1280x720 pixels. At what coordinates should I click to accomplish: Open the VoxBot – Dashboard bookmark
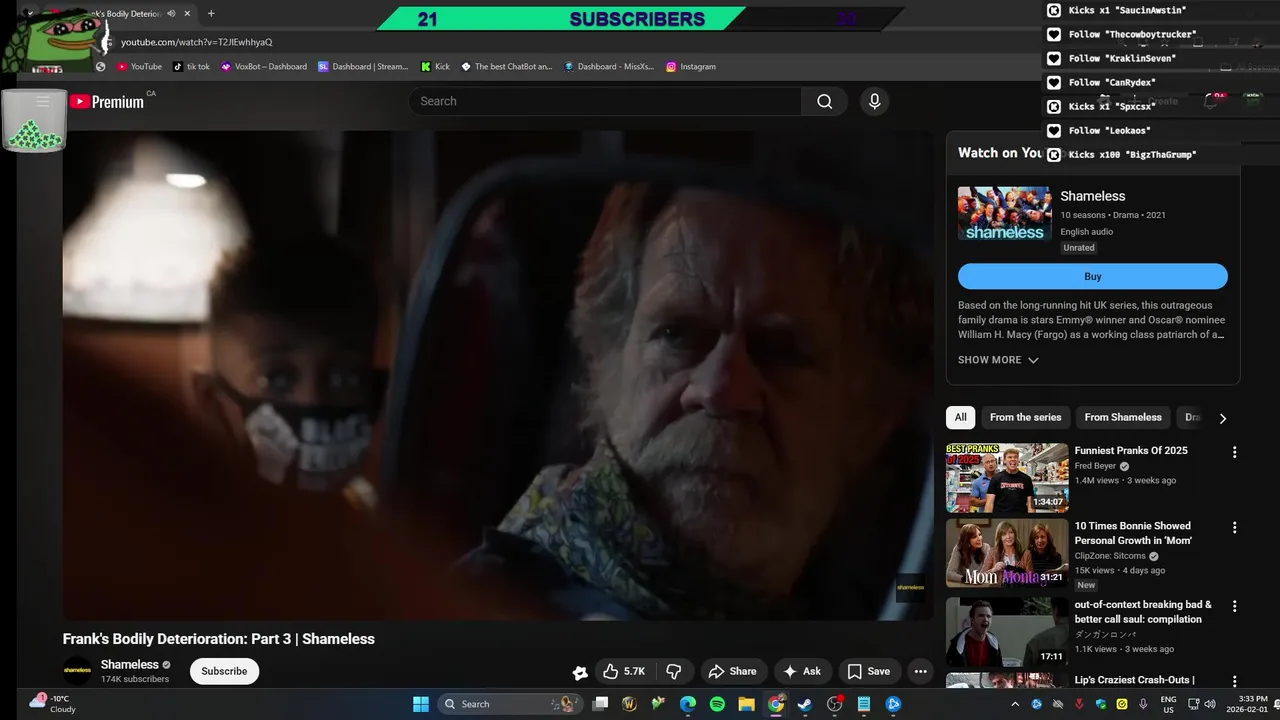coord(264,66)
